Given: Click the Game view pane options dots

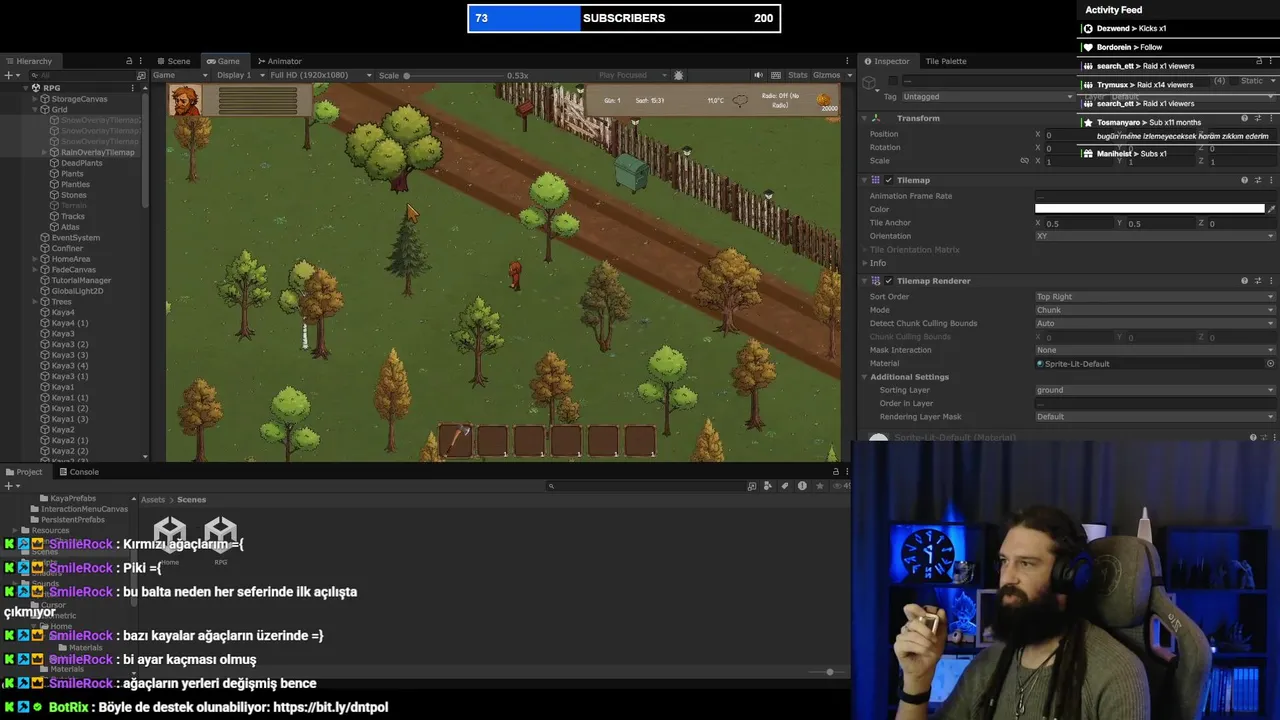Looking at the screenshot, I should tap(848, 61).
